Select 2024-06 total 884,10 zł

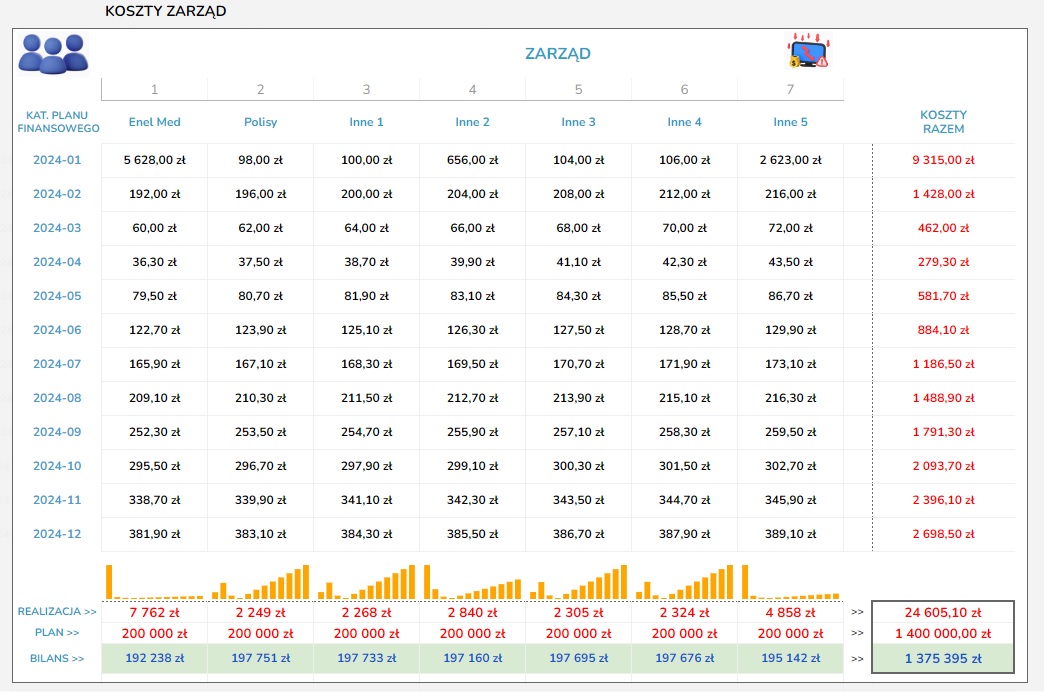click(943, 330)
